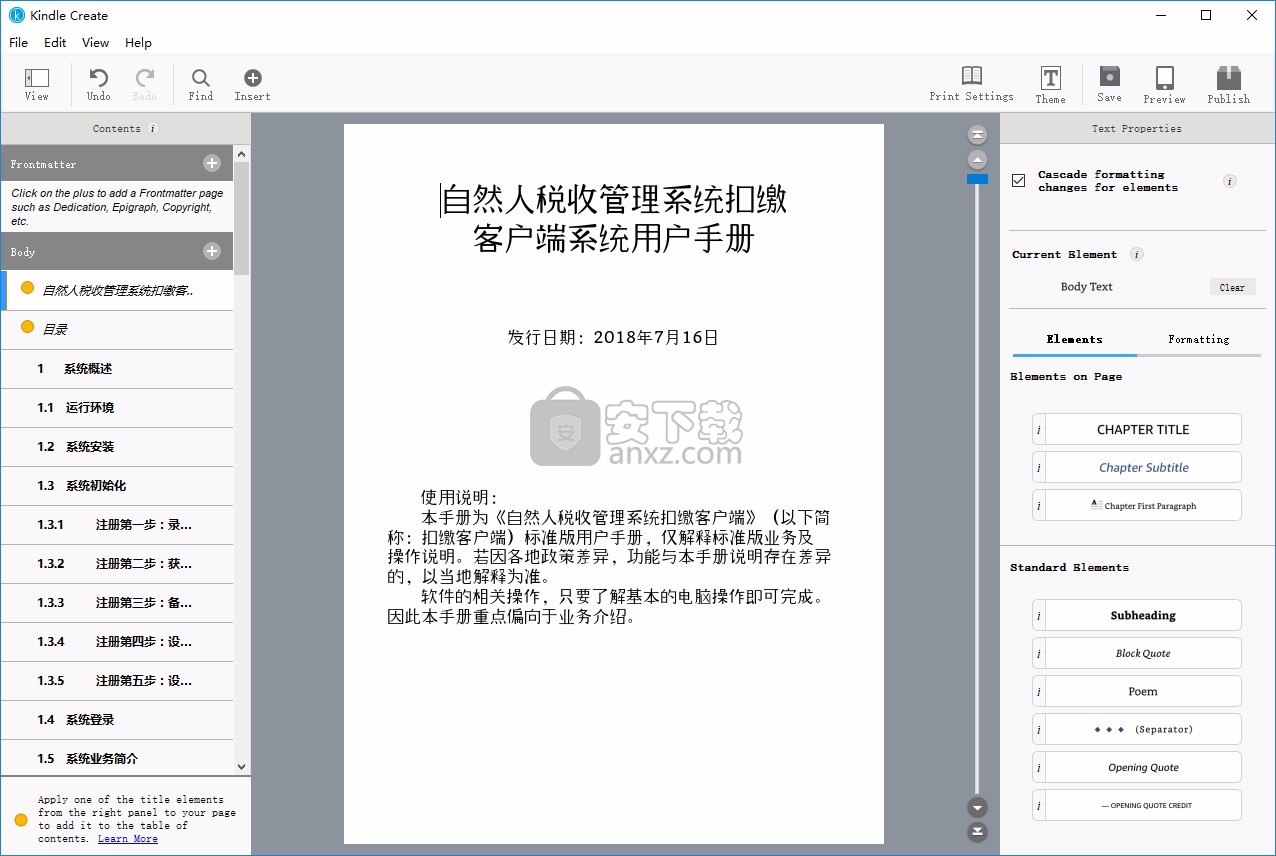
Task: Select 1.4 系统登录 entry
Action: [117, 720]
